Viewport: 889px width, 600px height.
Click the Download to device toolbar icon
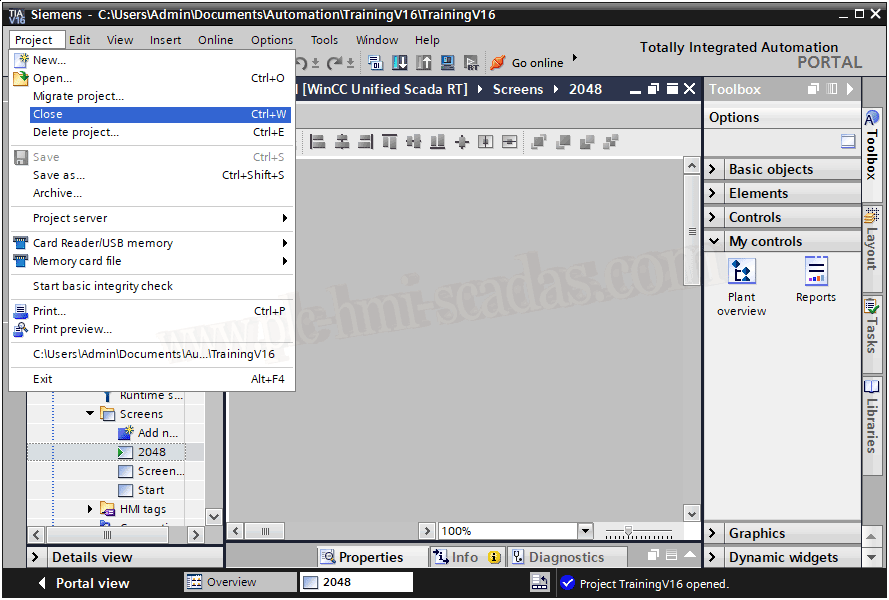400,63
